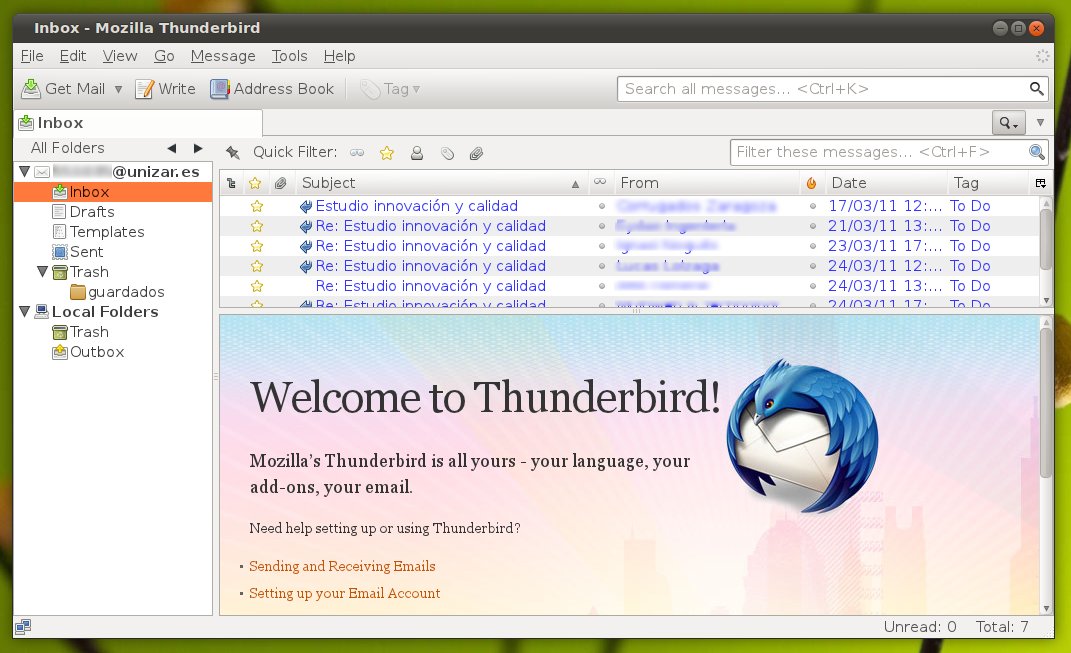This screenshot has height=653, width=1071.
Task: Click the filter box magnifier icon
Action: point(1037,152)
